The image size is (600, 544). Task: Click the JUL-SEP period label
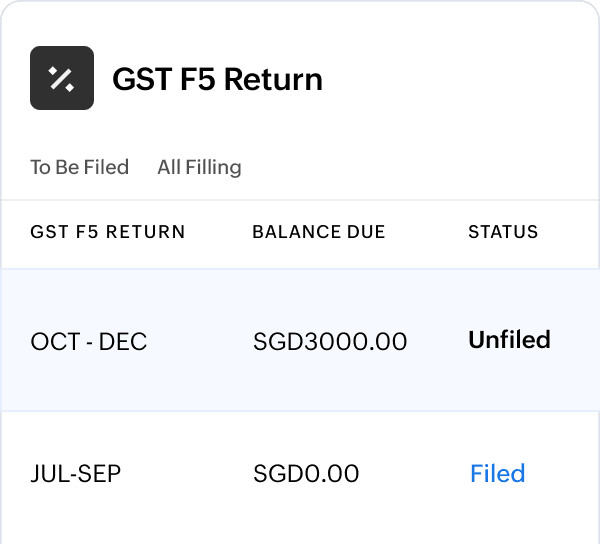point(76,474)
